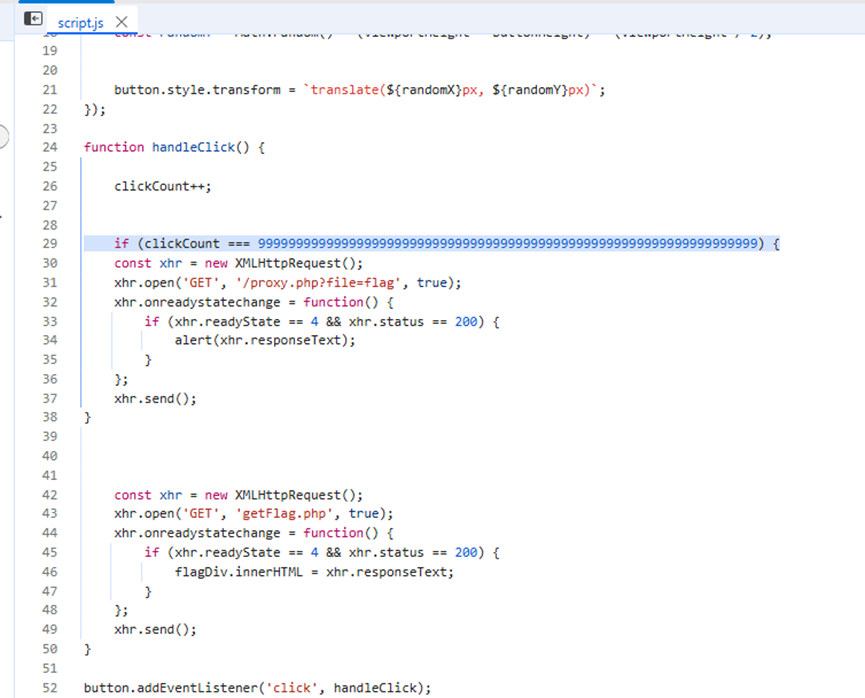Click flagDiv.innerHTML assignment line
Screen dimensions: 865x698
click(313, 572)
